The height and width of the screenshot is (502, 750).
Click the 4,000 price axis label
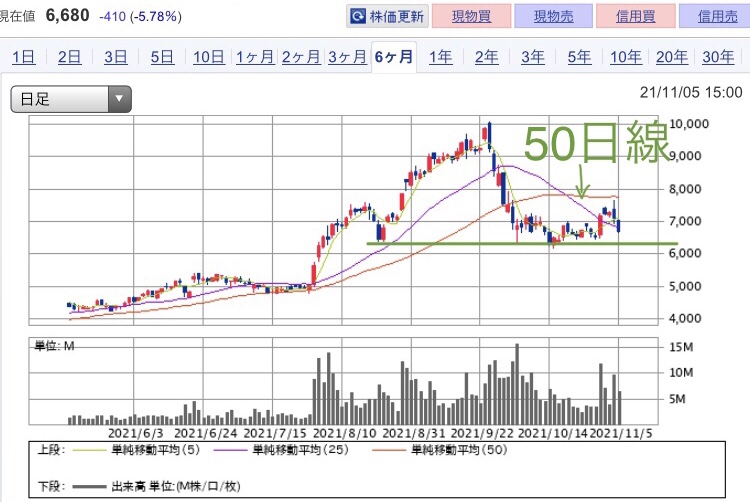pyautogui.click(x=685, y=318)
